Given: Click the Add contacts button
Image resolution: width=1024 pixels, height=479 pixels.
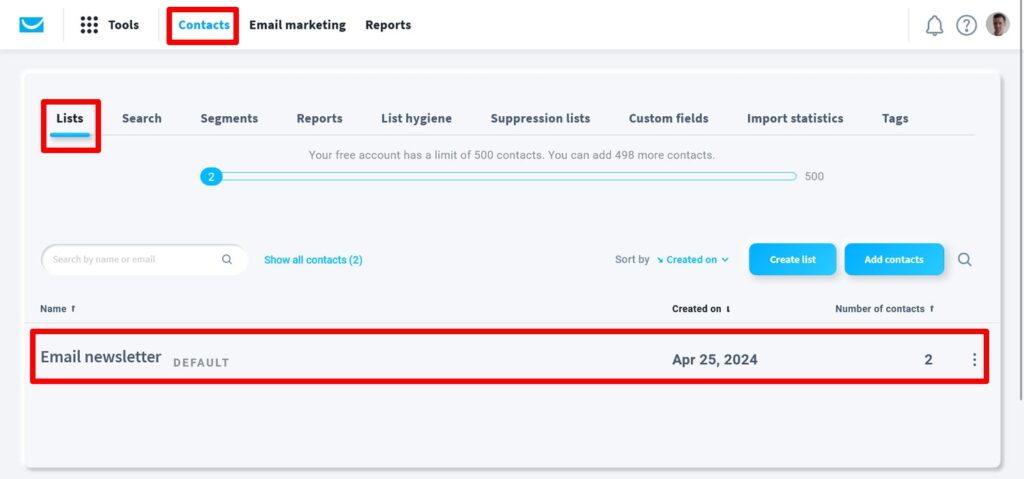Looking at the screenshot, I should pyautogui.click(x=893, y=260).
